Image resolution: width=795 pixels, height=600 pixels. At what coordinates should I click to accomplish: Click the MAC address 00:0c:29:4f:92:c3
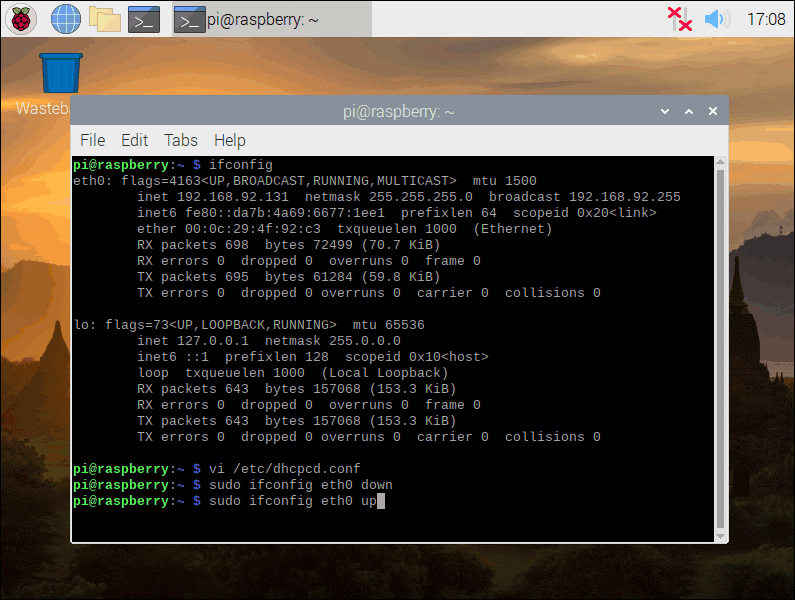click(x=252, y=229)
